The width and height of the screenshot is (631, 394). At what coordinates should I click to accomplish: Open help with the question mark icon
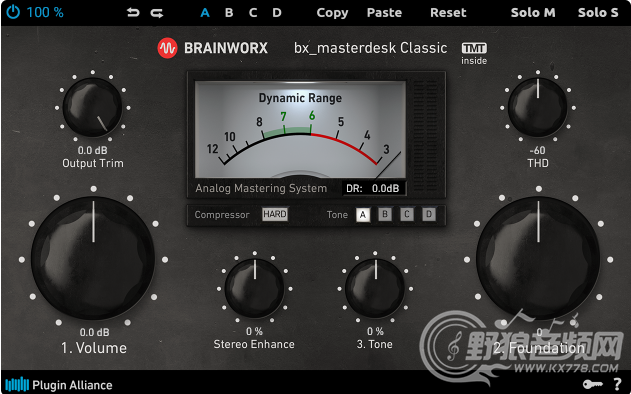(617, 384)
